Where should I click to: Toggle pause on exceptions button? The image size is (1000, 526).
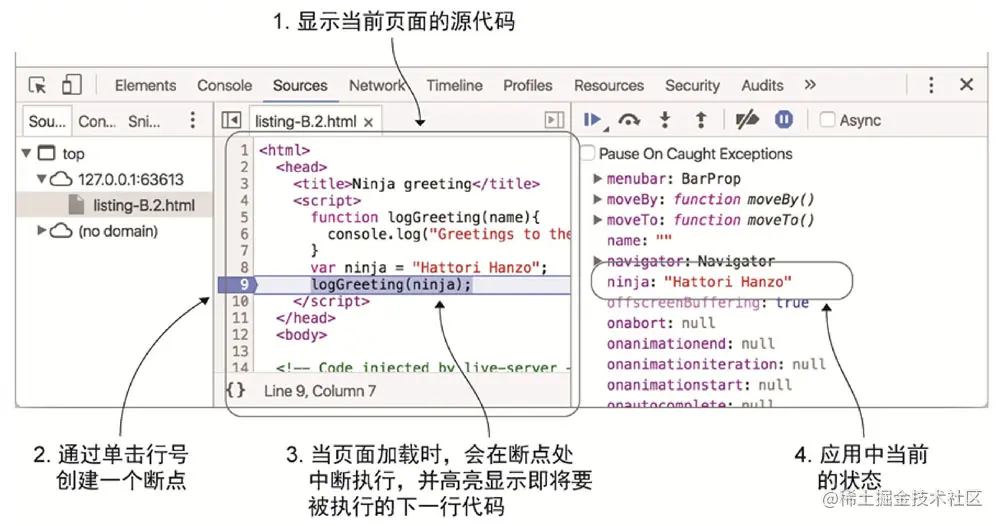pos(784,119)
